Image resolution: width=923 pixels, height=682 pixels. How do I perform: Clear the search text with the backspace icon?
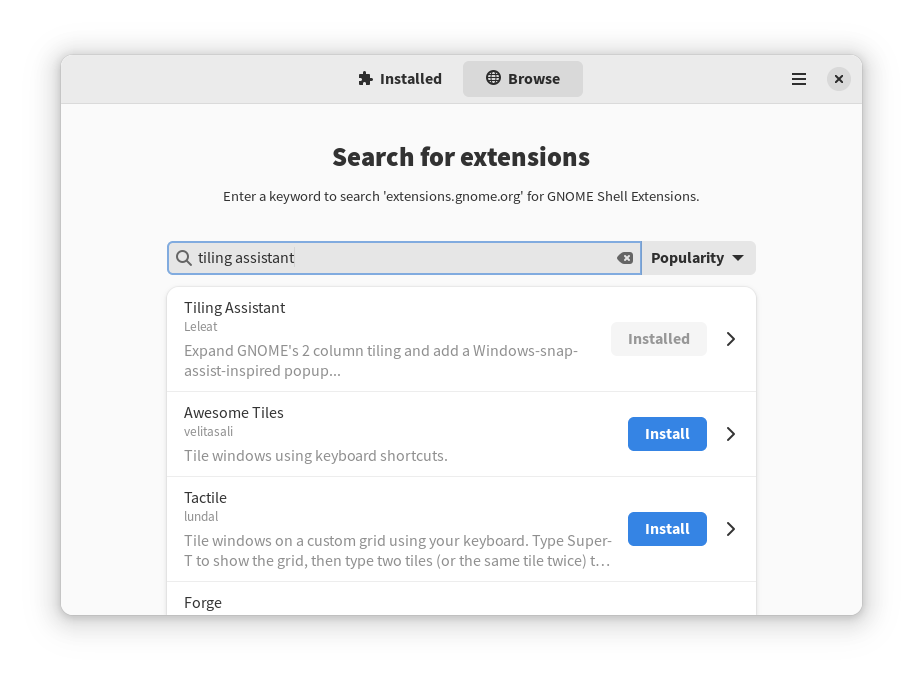(x=625, y=258)
